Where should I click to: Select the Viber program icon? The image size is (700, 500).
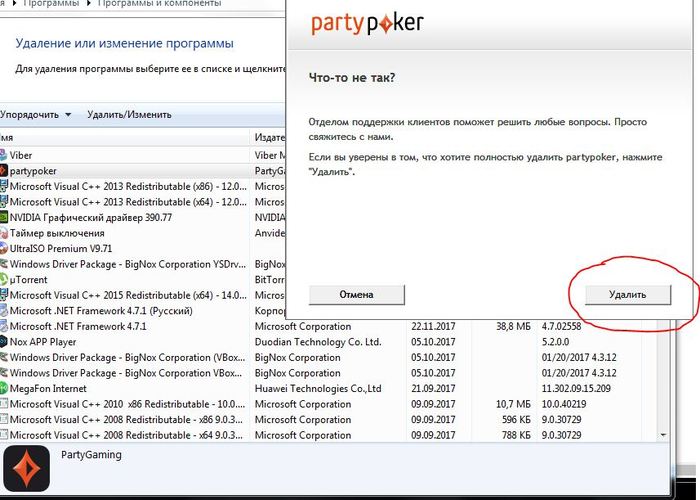(4, 155)
